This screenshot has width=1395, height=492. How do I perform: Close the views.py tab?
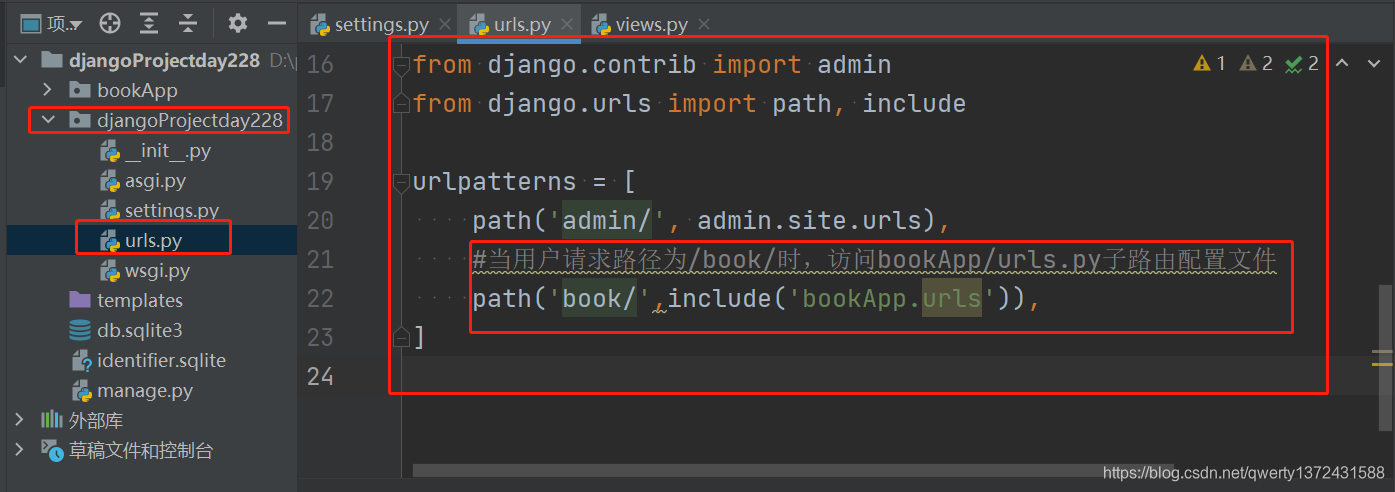tap(703, 24)
